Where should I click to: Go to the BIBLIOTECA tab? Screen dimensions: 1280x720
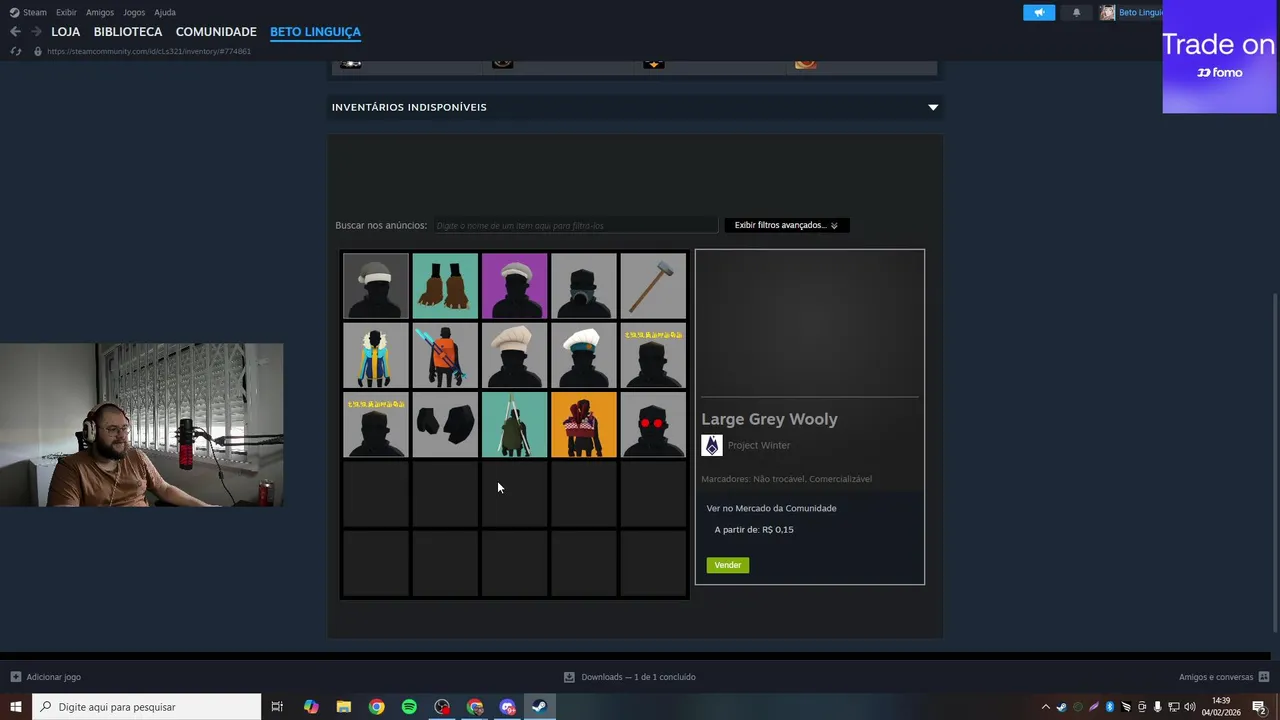tap(128, 32)
